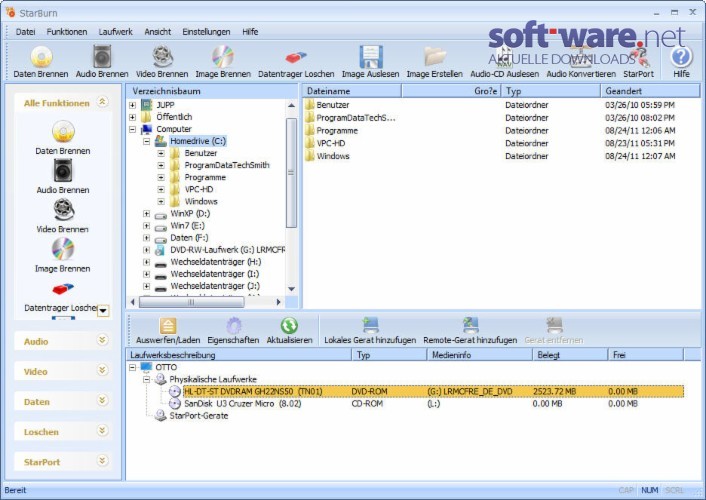
Task: Open sidebar overflow dropdown arrow
Action: tap(103, 311)
